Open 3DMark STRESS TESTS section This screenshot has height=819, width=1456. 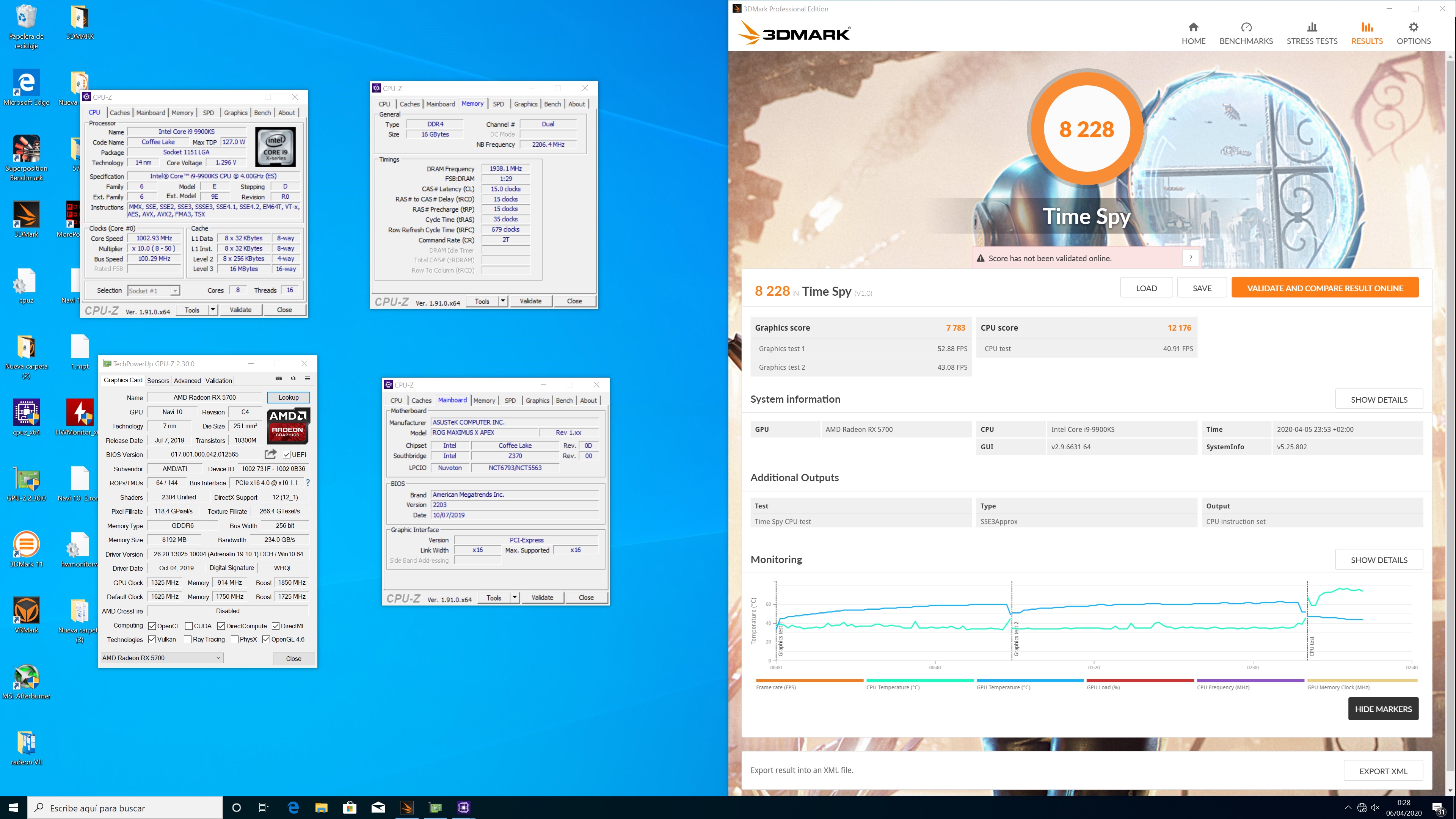click(1312, 33)
